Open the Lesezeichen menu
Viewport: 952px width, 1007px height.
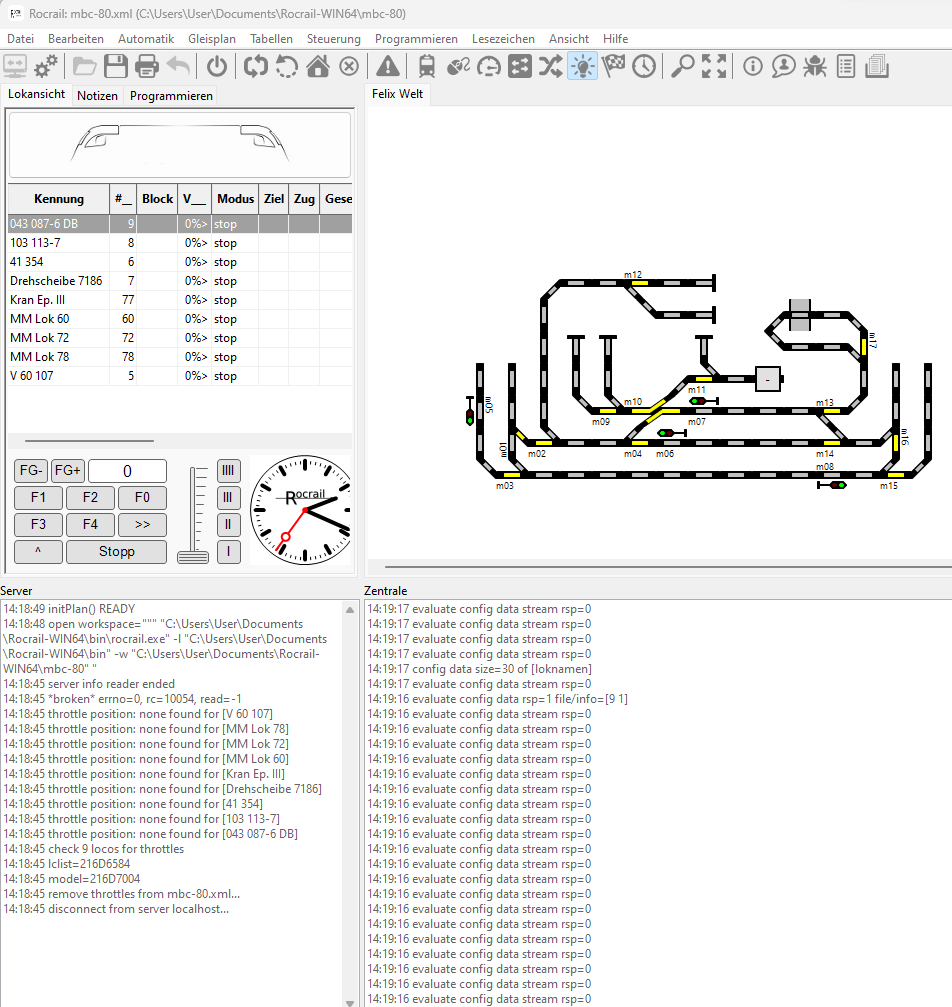coord(503,39)
